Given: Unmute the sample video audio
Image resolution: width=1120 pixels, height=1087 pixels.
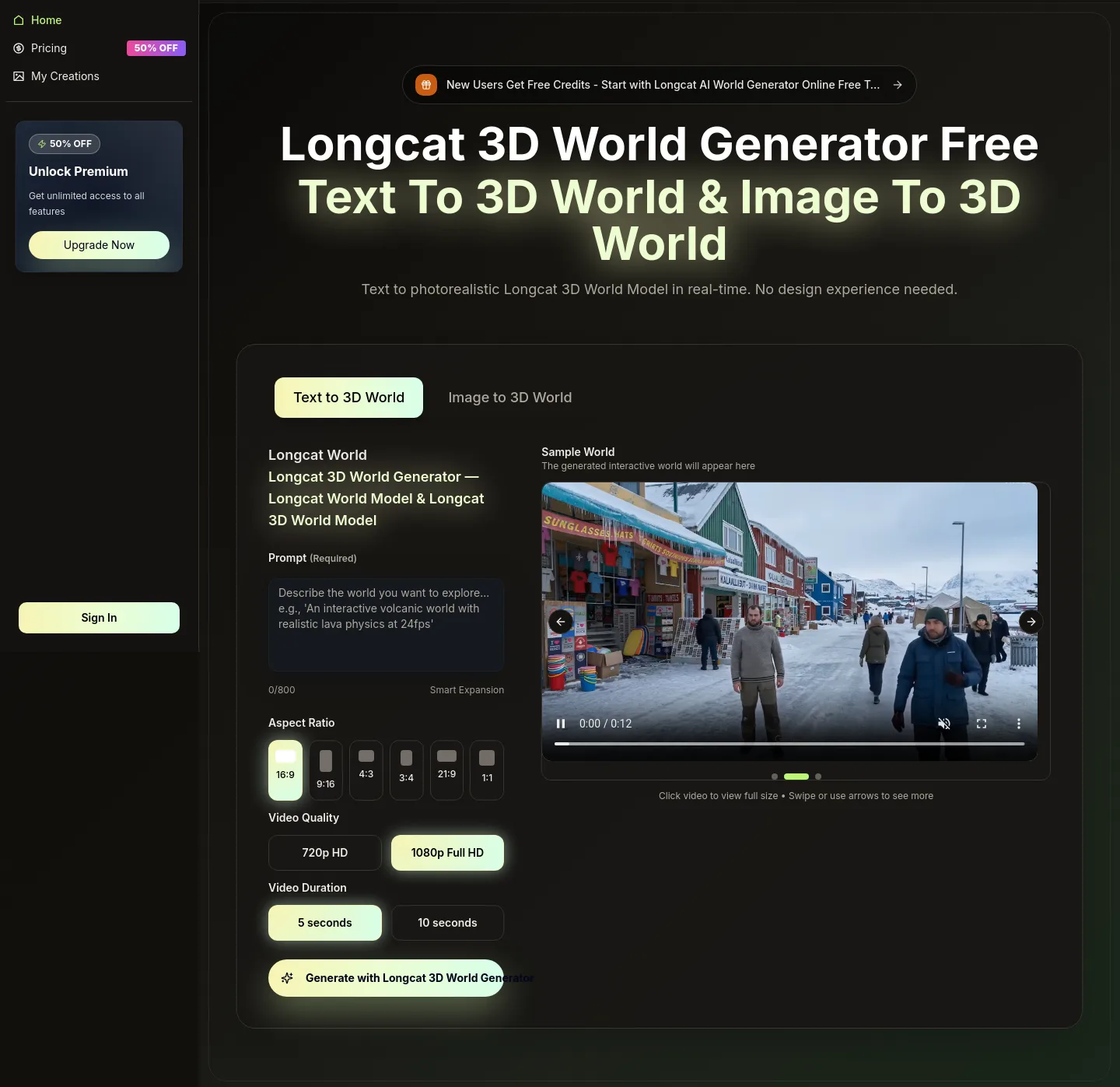Looking at the screenshot, I should tap(944, 724).
